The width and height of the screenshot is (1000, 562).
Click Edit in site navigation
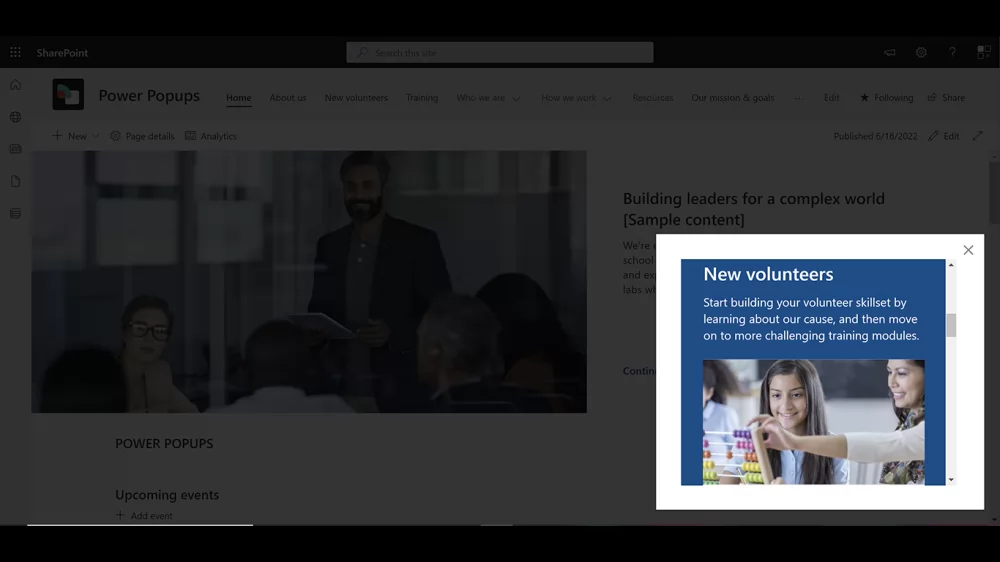831,98
